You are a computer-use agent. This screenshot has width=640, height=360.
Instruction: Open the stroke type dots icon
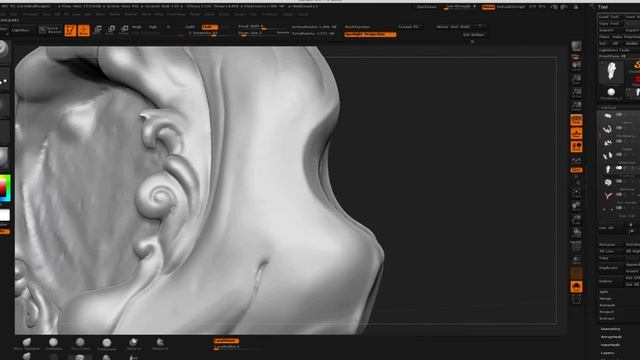coord(4,80)
